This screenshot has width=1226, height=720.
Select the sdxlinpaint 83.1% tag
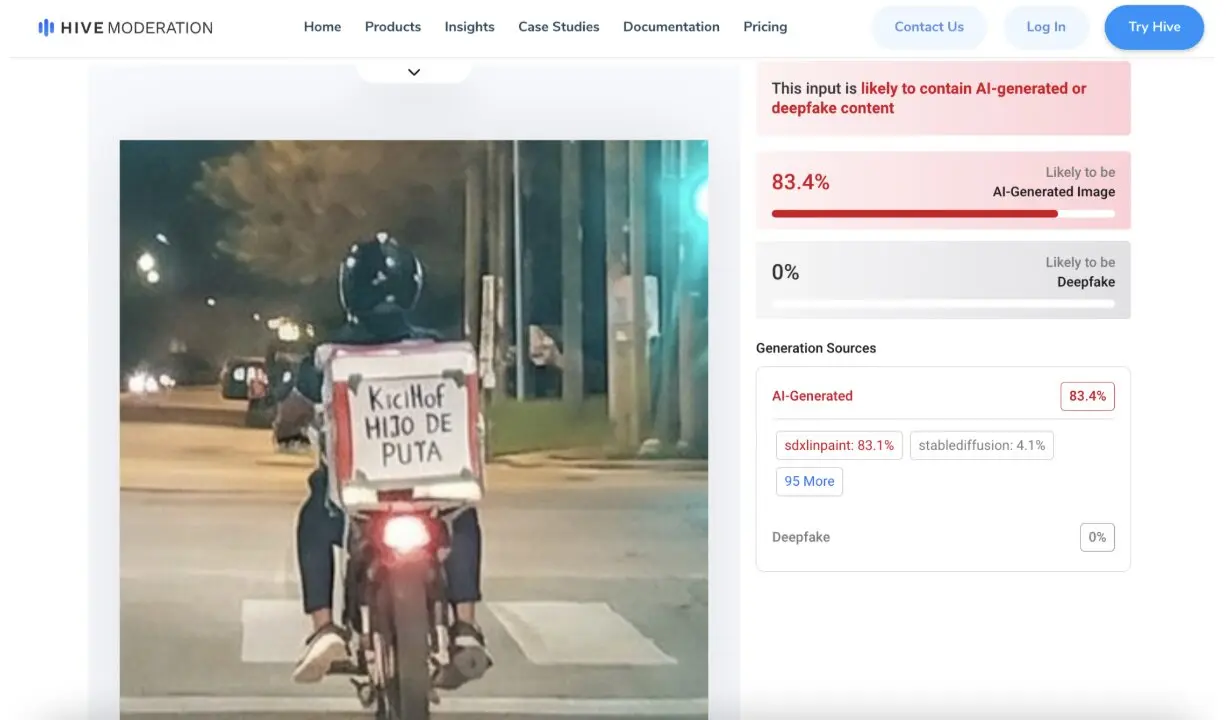pyautogui.click(x=839, y=445)
